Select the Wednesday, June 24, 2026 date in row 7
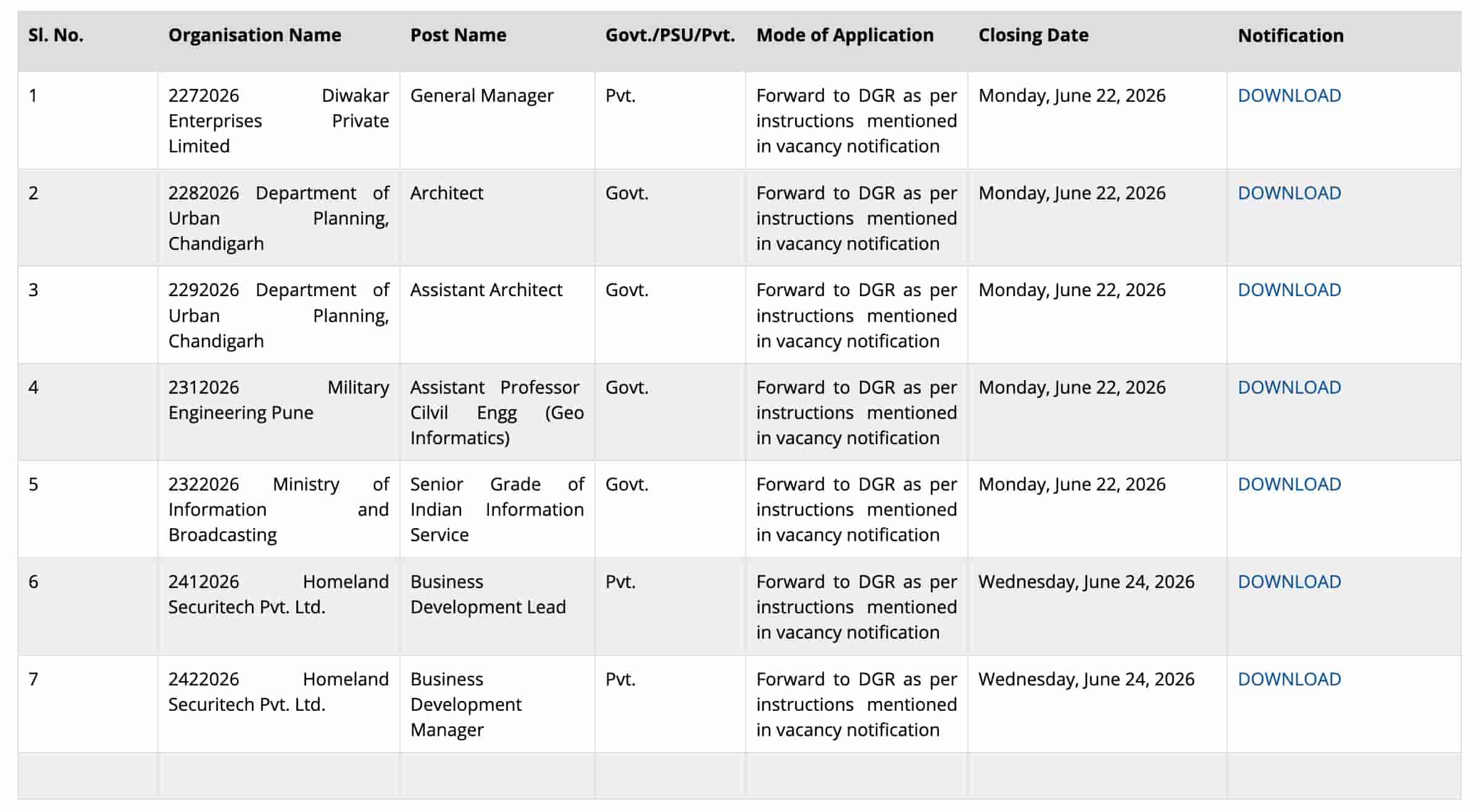This screenshot has height=812, width=1479. coord(1086,679)
